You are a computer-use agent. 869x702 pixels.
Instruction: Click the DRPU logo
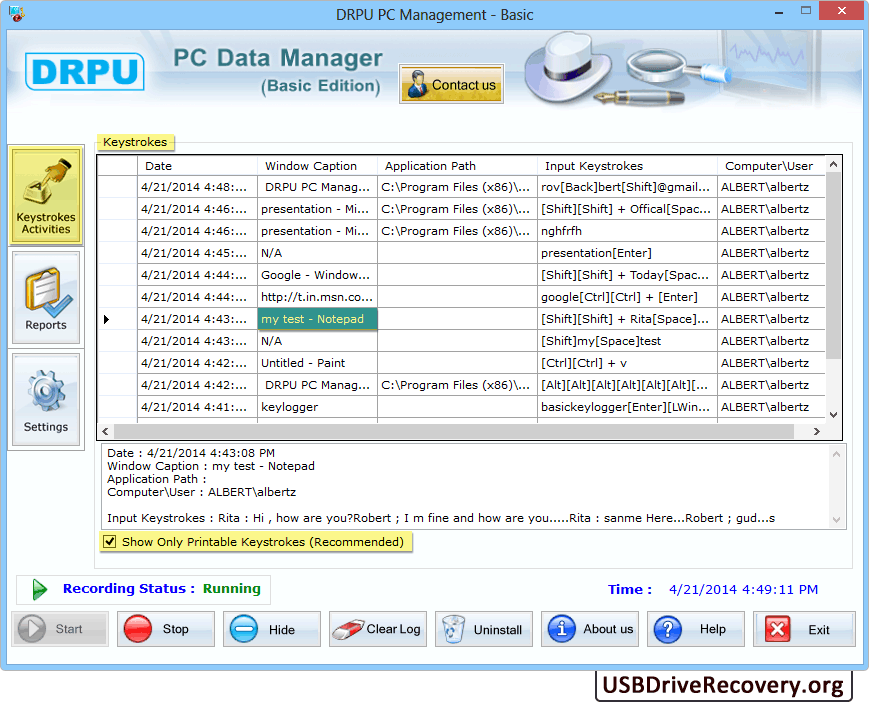click(x=85, y=71)
